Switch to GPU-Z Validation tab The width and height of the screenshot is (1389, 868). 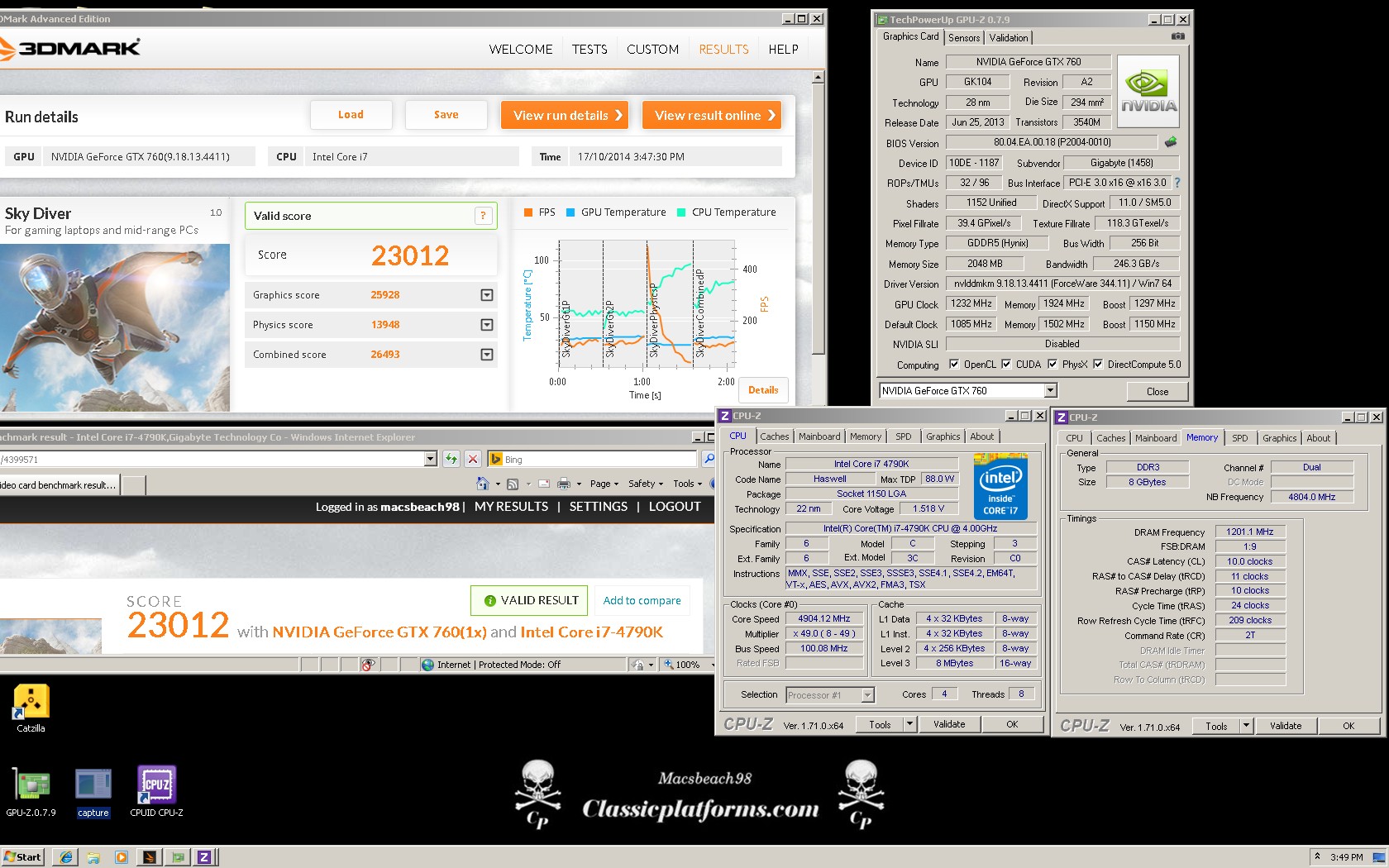point(1009,38)
